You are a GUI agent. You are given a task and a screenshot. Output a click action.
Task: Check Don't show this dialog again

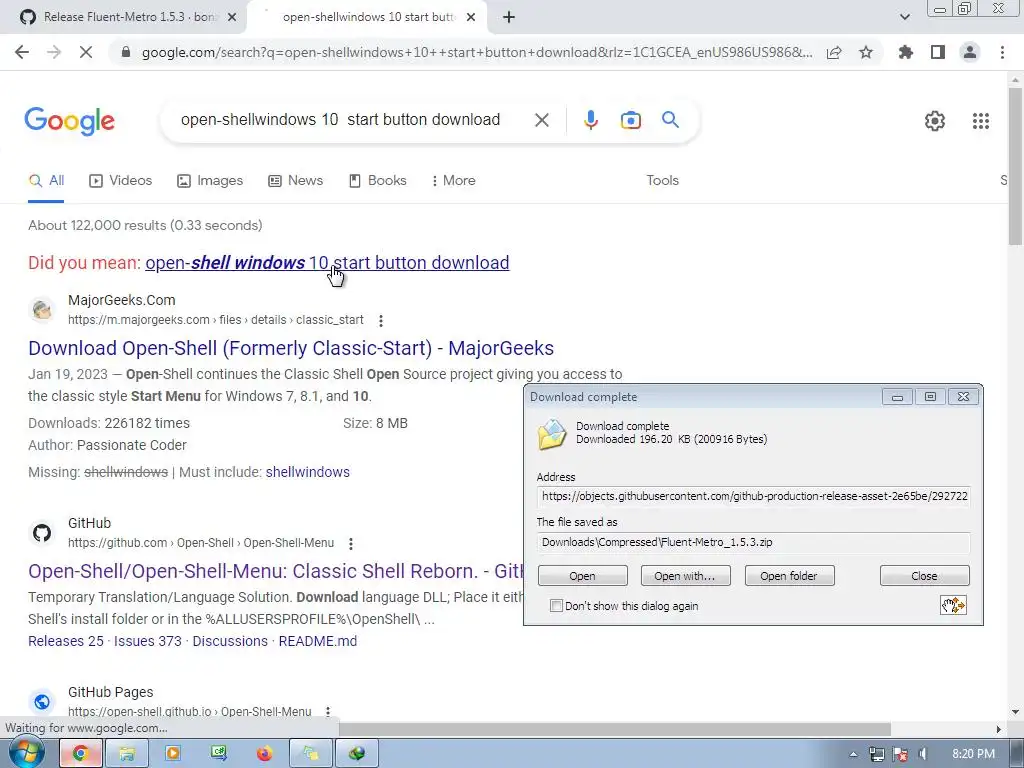pos(556,606)
